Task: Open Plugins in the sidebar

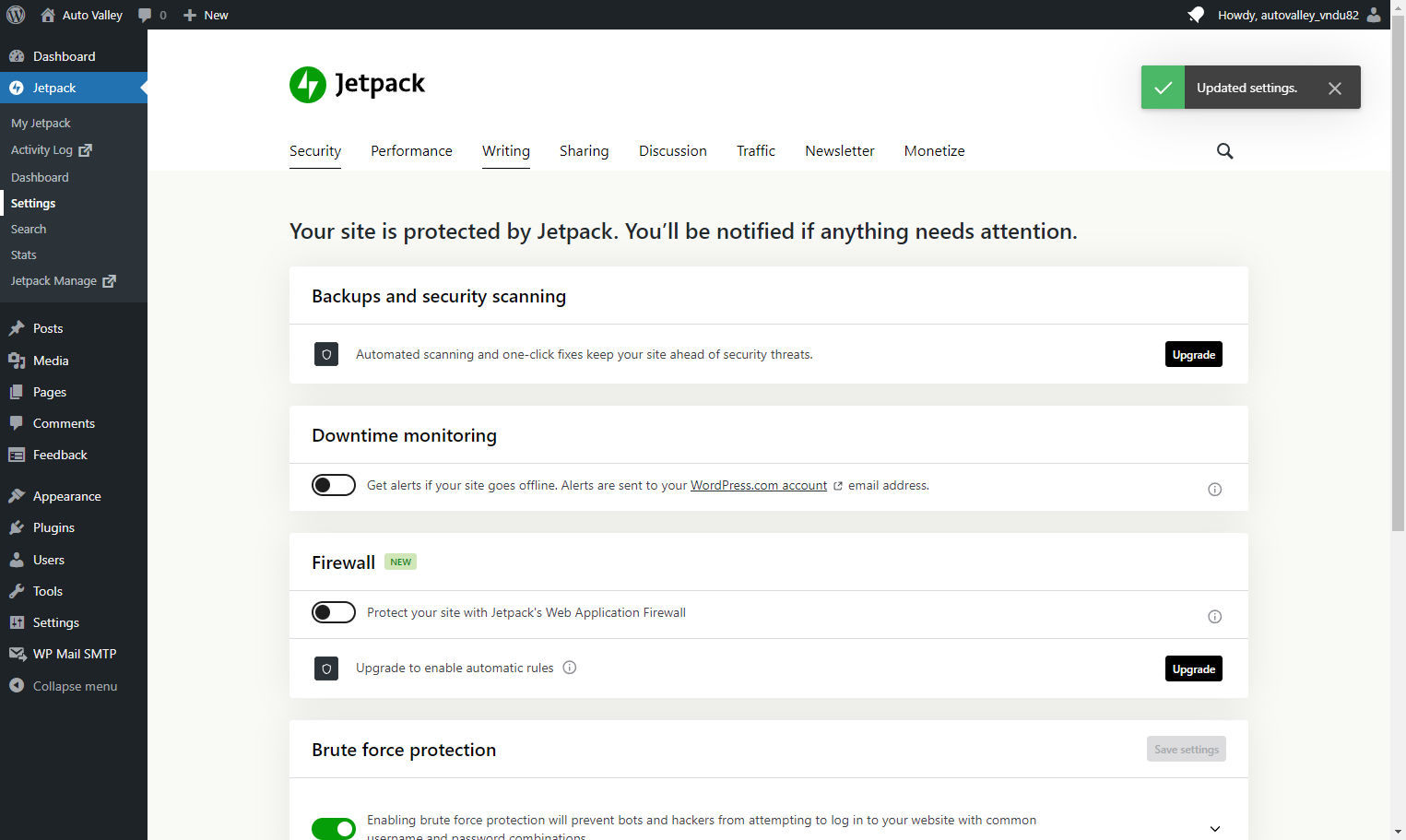Action: click(x=74, y=527)
